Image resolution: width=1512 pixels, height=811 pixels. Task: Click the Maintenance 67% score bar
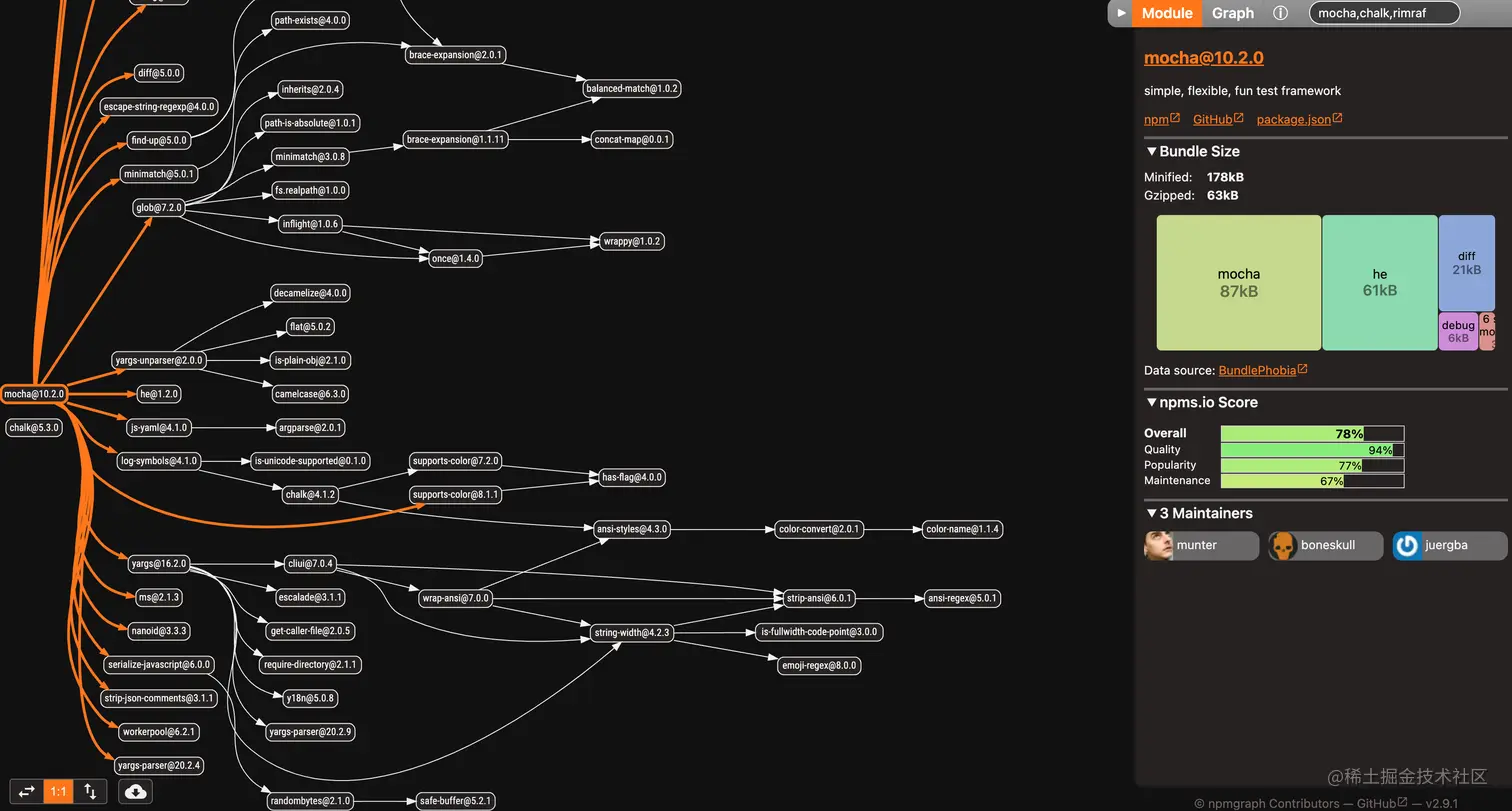(x=1312, y=480)
